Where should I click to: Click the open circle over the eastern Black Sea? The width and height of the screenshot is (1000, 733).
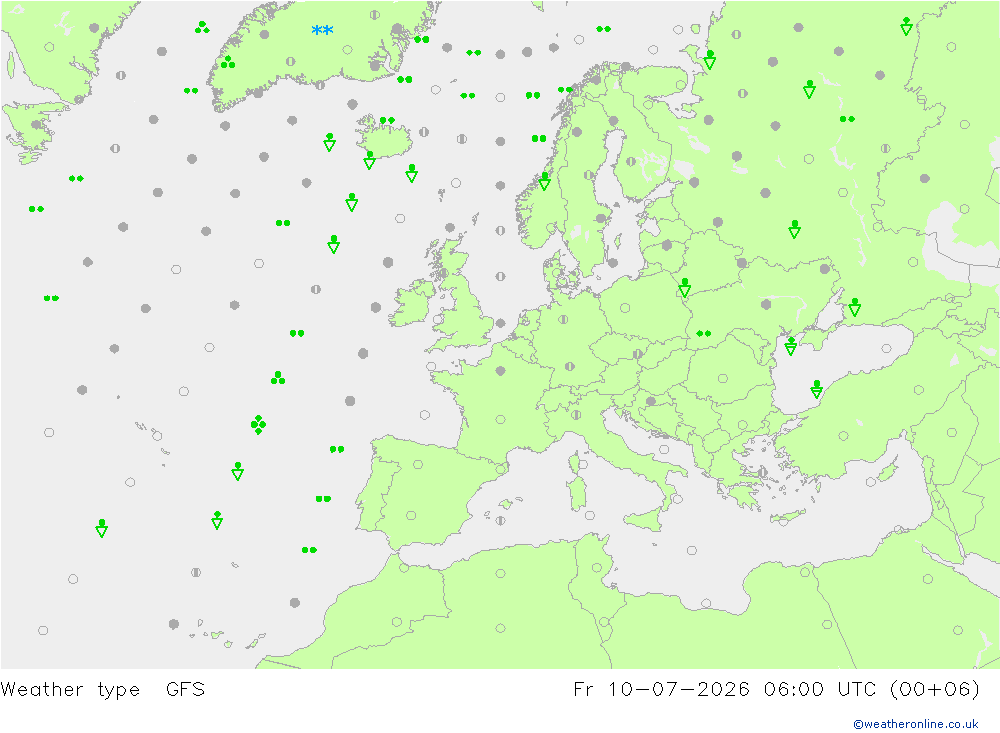(886, 348)
